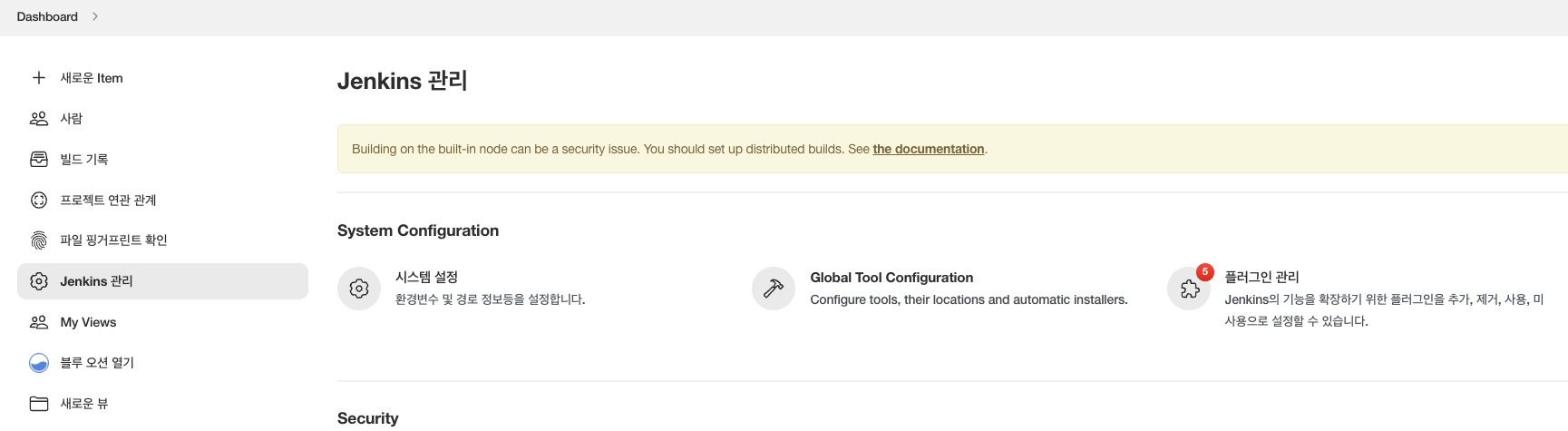Expand the Dashboard breadcrumb chevron
Image resolution: width=1568 pixels, height=431 pixels.
pos(95,16)
